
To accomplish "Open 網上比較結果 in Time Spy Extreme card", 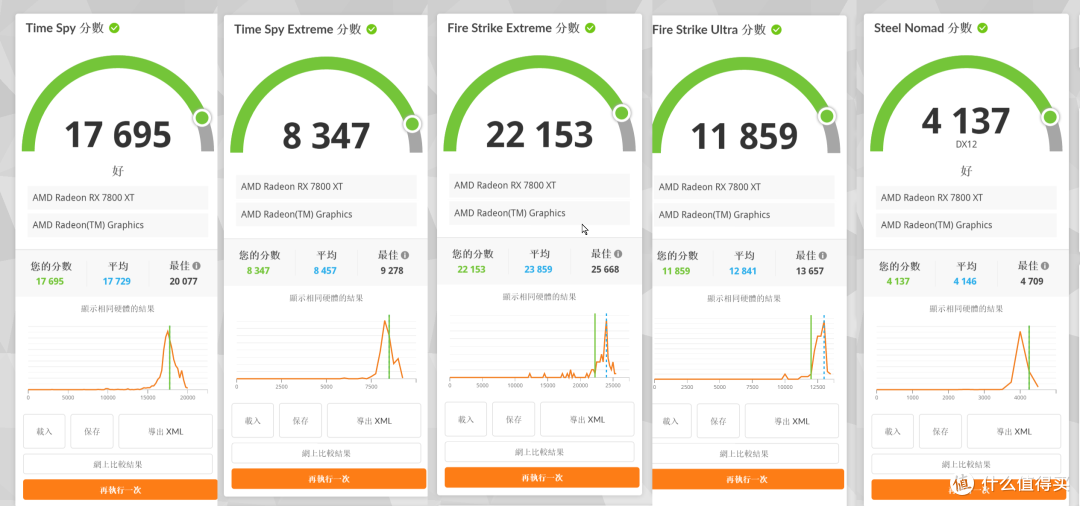I will coord(326,453).
